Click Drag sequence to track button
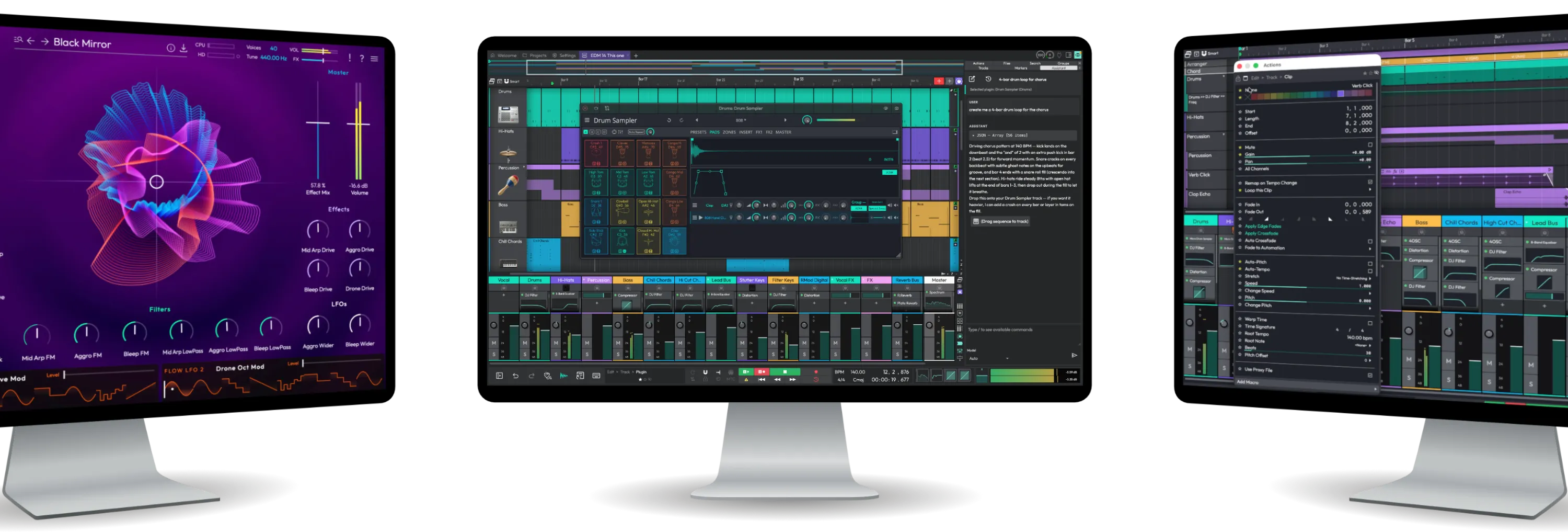 coord(1001,221)
